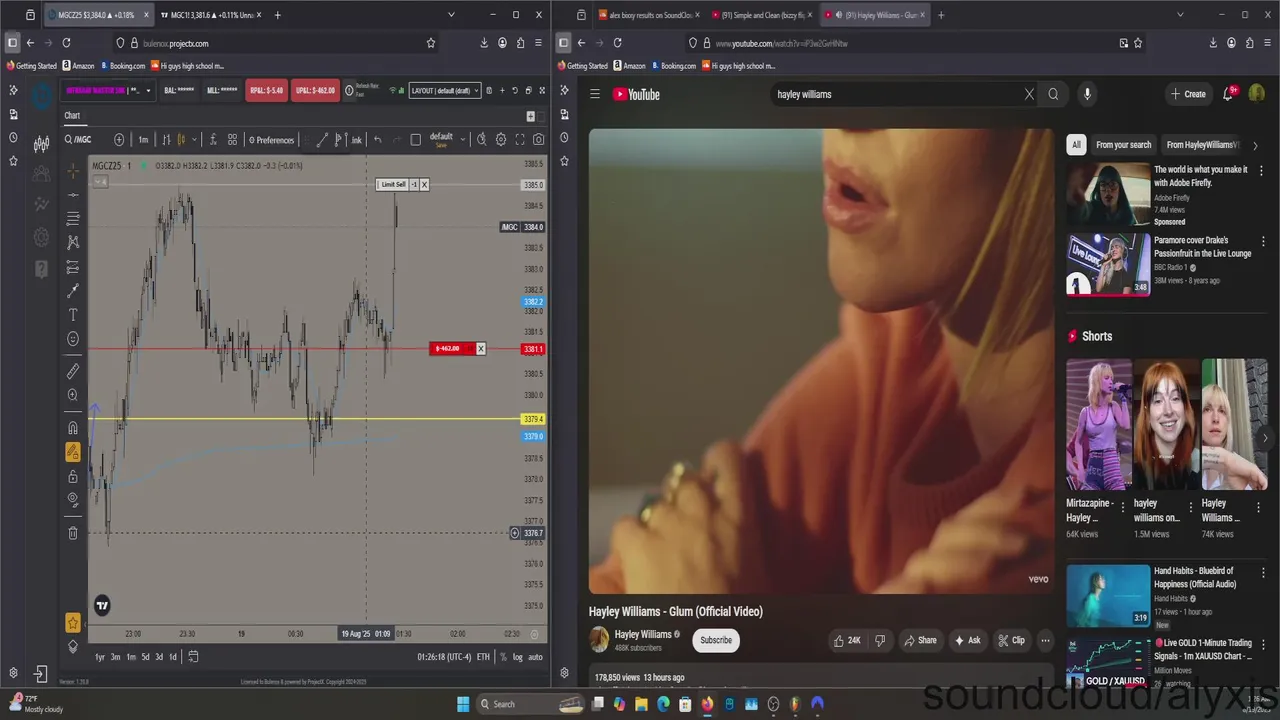
Task: Click the compare/add symbol plus icon
Action: [x=119, y=139]
